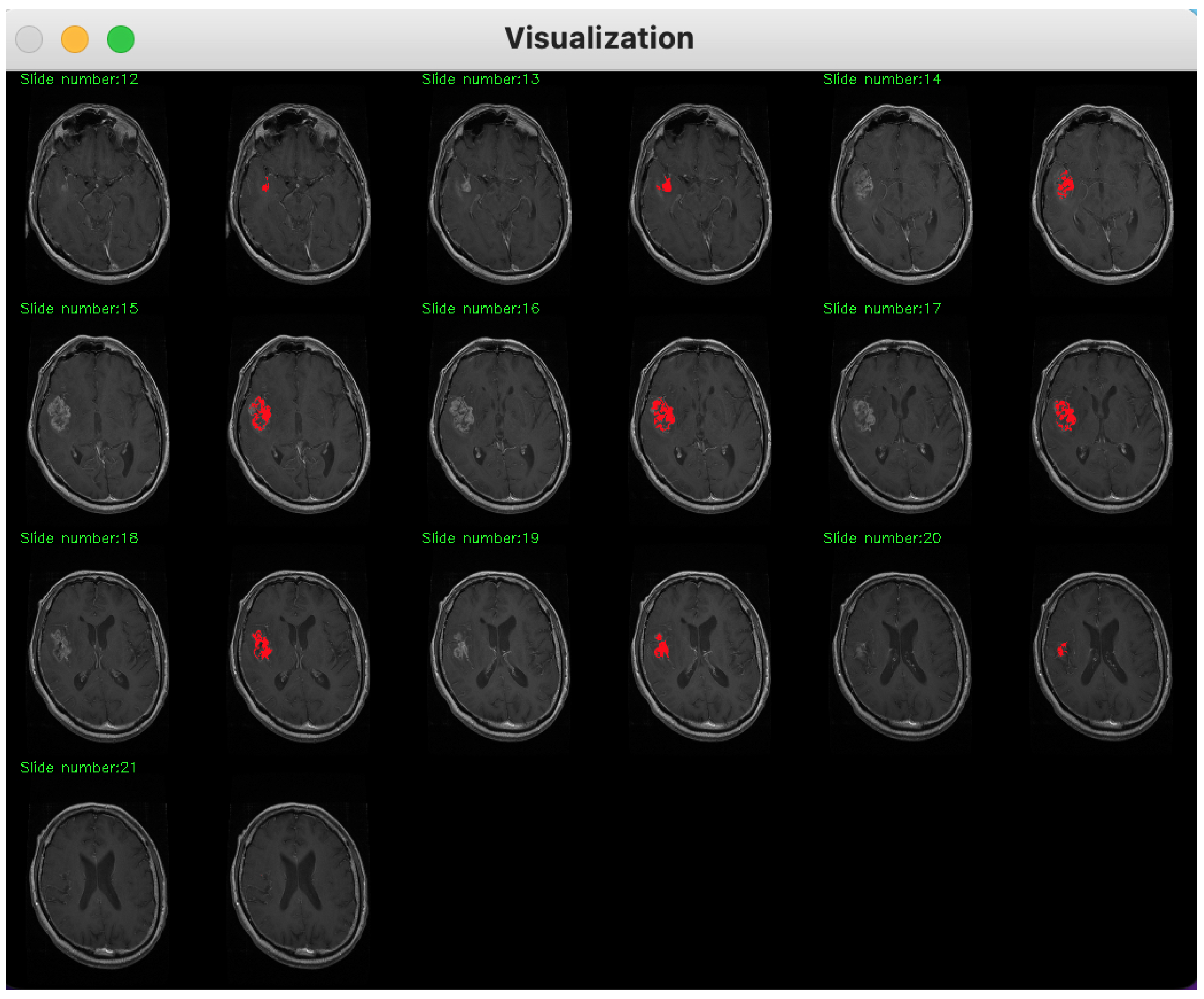Click the 'Slide number:21' green label
1204x999 pixels.
pyautogui.click(x=78, y=767)
